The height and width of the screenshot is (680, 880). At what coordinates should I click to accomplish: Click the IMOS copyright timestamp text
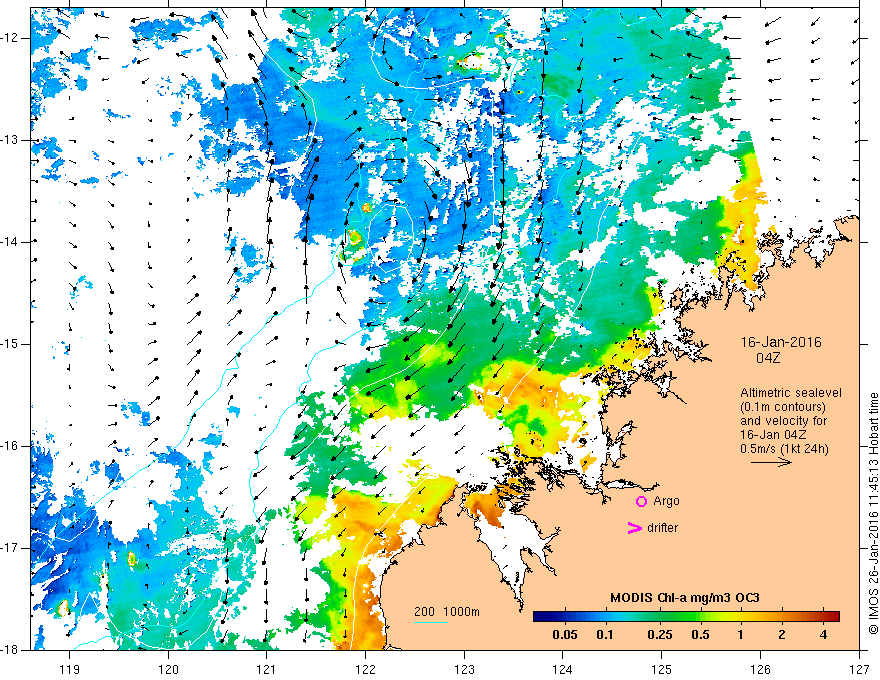point(873,513)
